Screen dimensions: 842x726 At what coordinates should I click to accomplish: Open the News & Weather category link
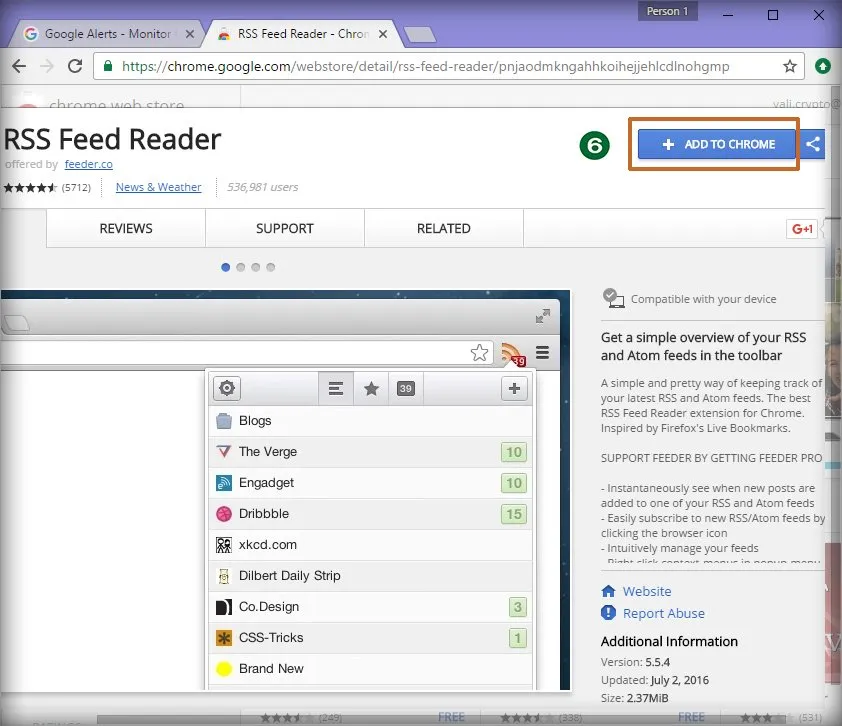[158, 187]
